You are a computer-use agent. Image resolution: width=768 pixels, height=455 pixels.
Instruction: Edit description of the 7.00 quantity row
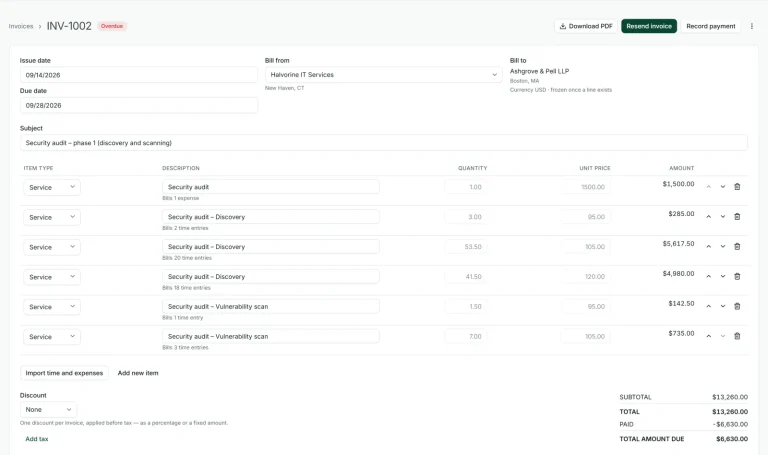coord(271,336)
